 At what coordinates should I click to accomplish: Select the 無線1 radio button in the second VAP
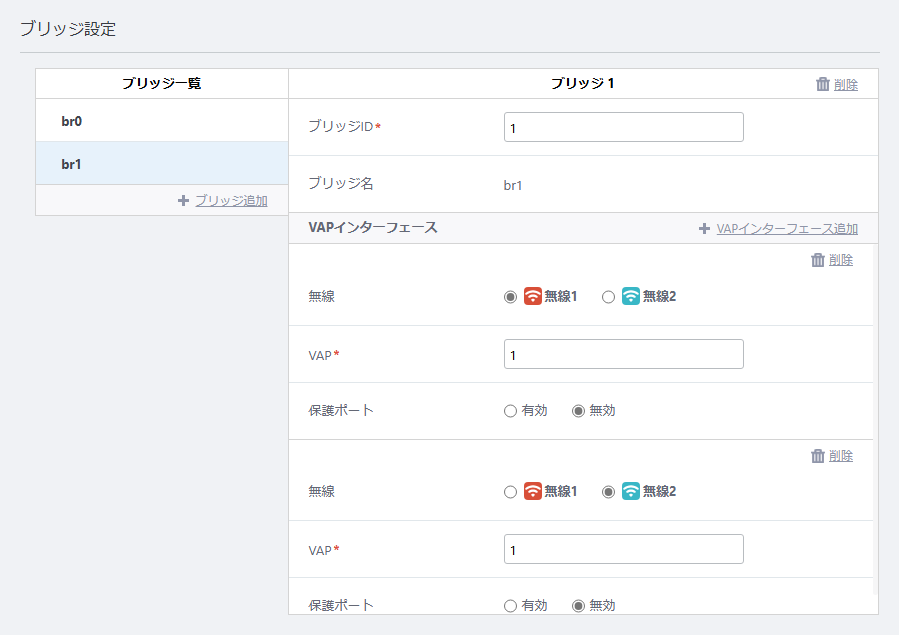click(x=510, y=492)
